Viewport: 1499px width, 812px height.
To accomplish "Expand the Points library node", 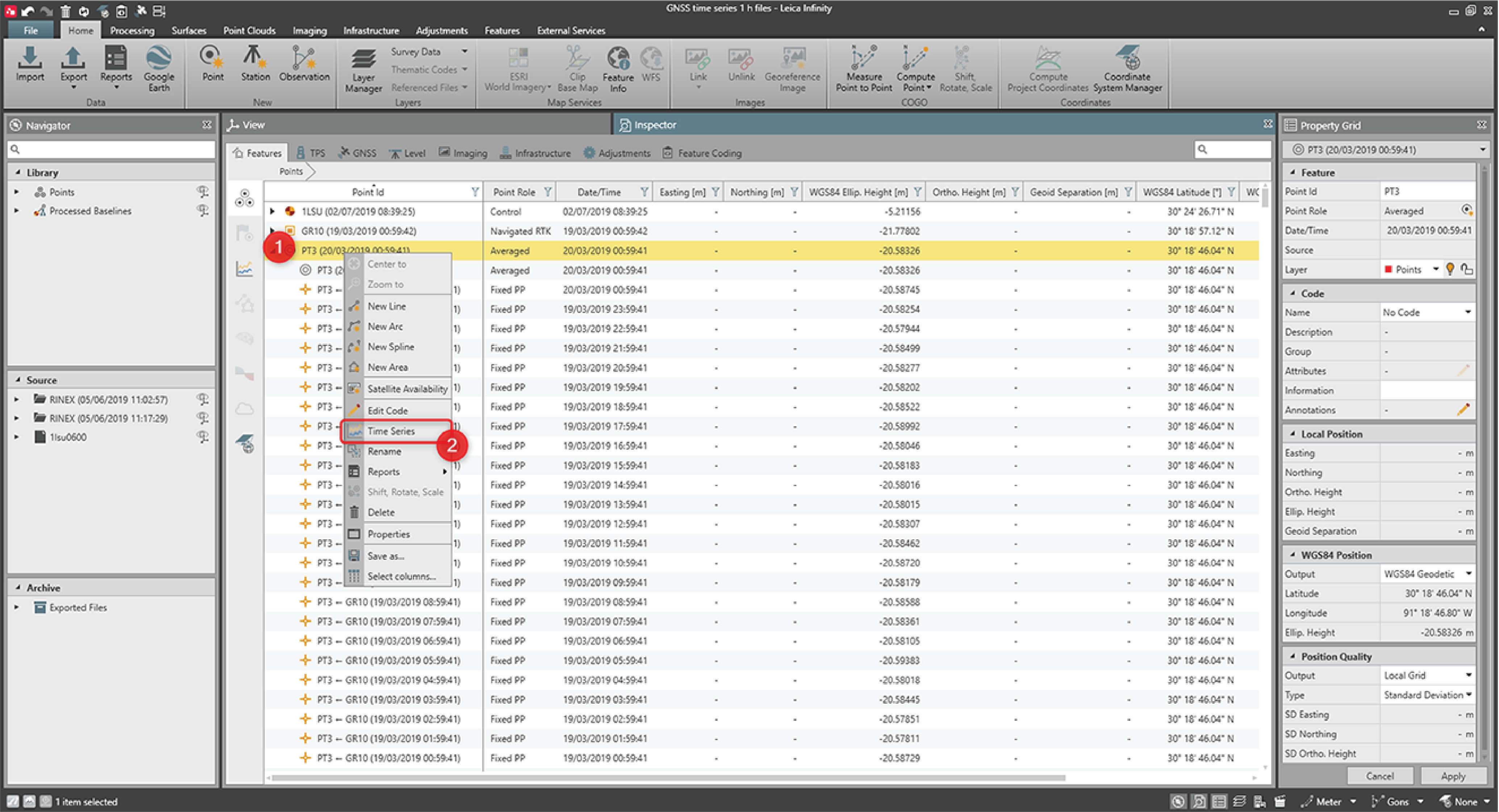I will click(x=17, y=192).
